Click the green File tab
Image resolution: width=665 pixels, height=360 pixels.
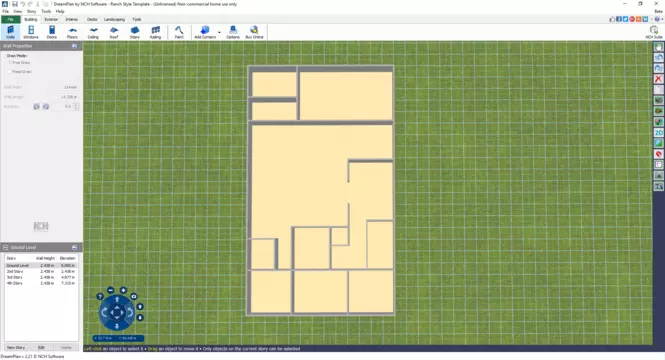(11, 20)
